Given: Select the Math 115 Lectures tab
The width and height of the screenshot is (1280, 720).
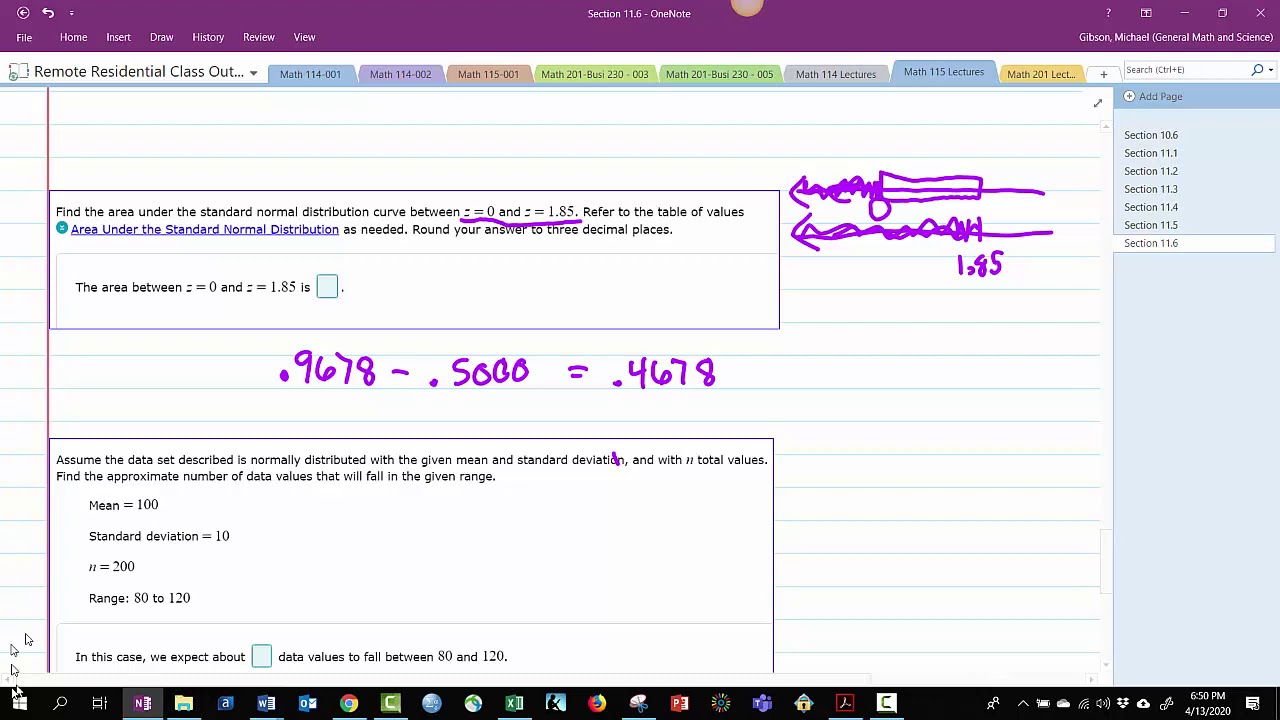Looking at the screenshot, I should pos(944,72).
